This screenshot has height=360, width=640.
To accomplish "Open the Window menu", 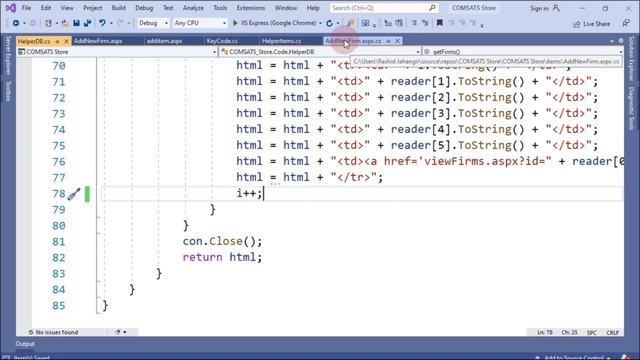I will (286, 8).
